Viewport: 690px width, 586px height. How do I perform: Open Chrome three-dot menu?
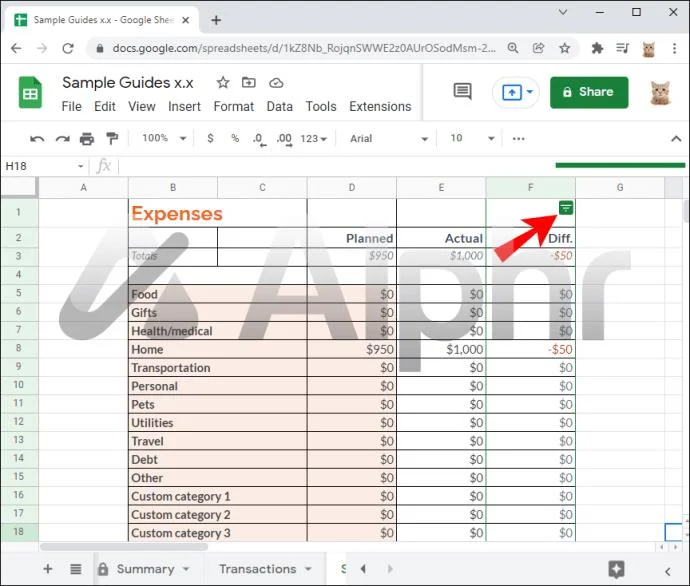click(x=674, y=48)
